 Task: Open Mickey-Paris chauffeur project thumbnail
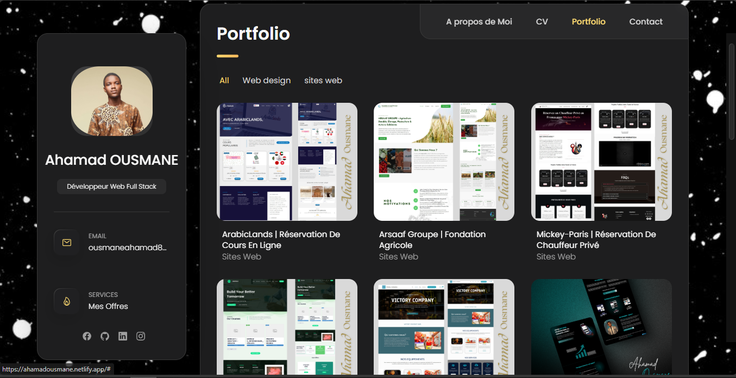tap(601, 162)
